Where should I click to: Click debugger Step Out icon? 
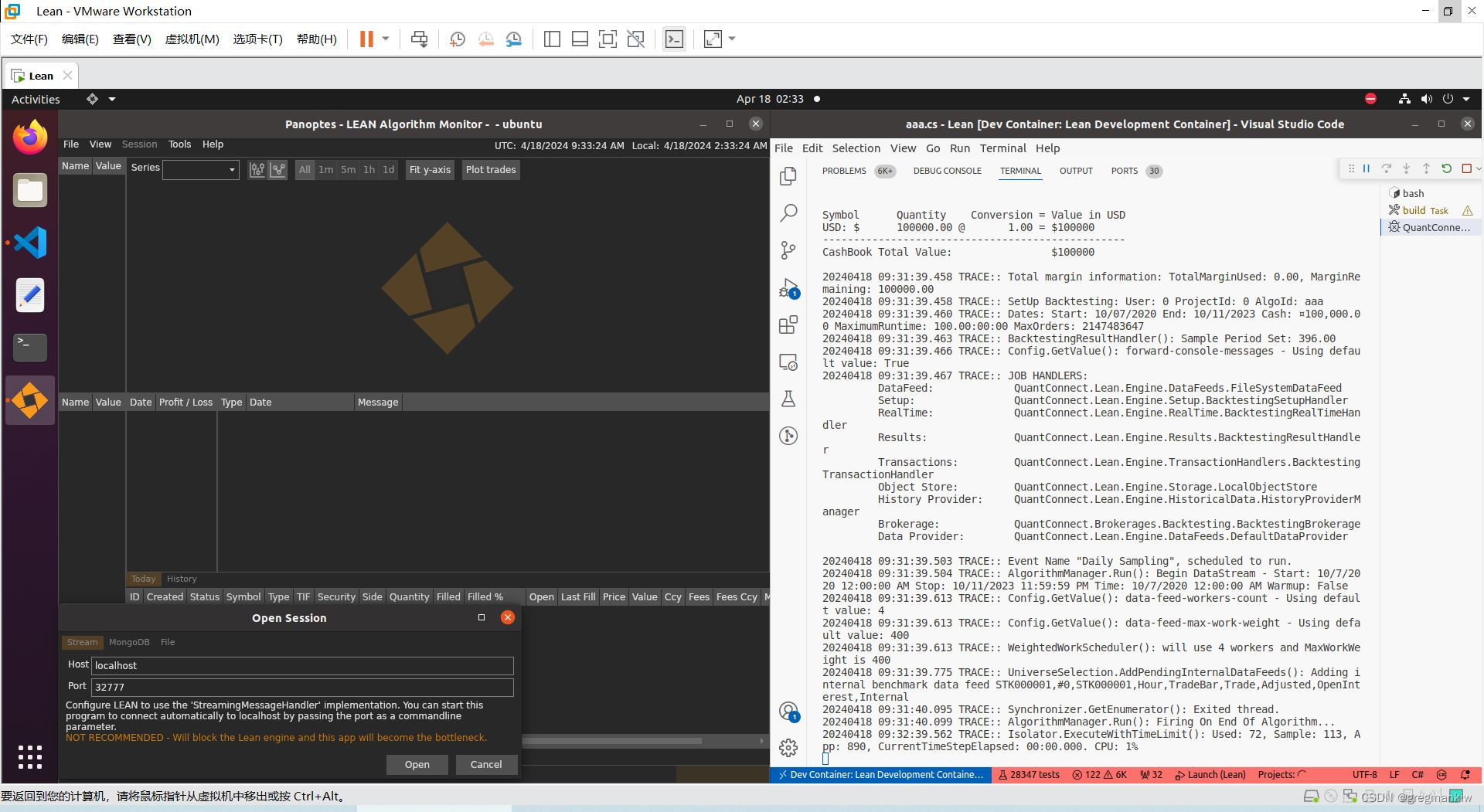[1427, 168]
